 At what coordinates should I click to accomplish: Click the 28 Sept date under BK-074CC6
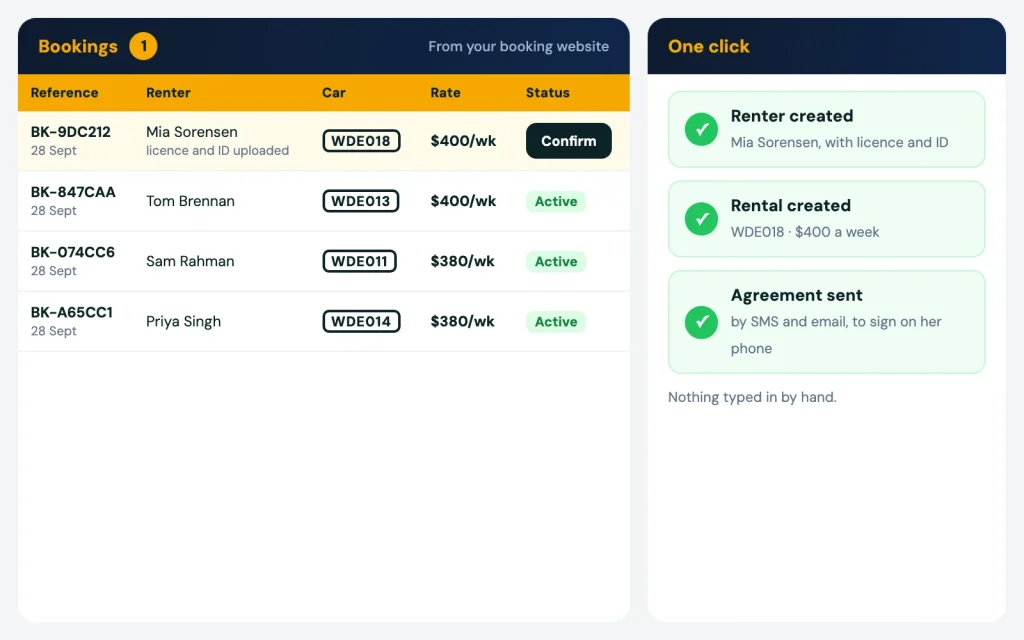pyautogui.click(x=54, y=271)
